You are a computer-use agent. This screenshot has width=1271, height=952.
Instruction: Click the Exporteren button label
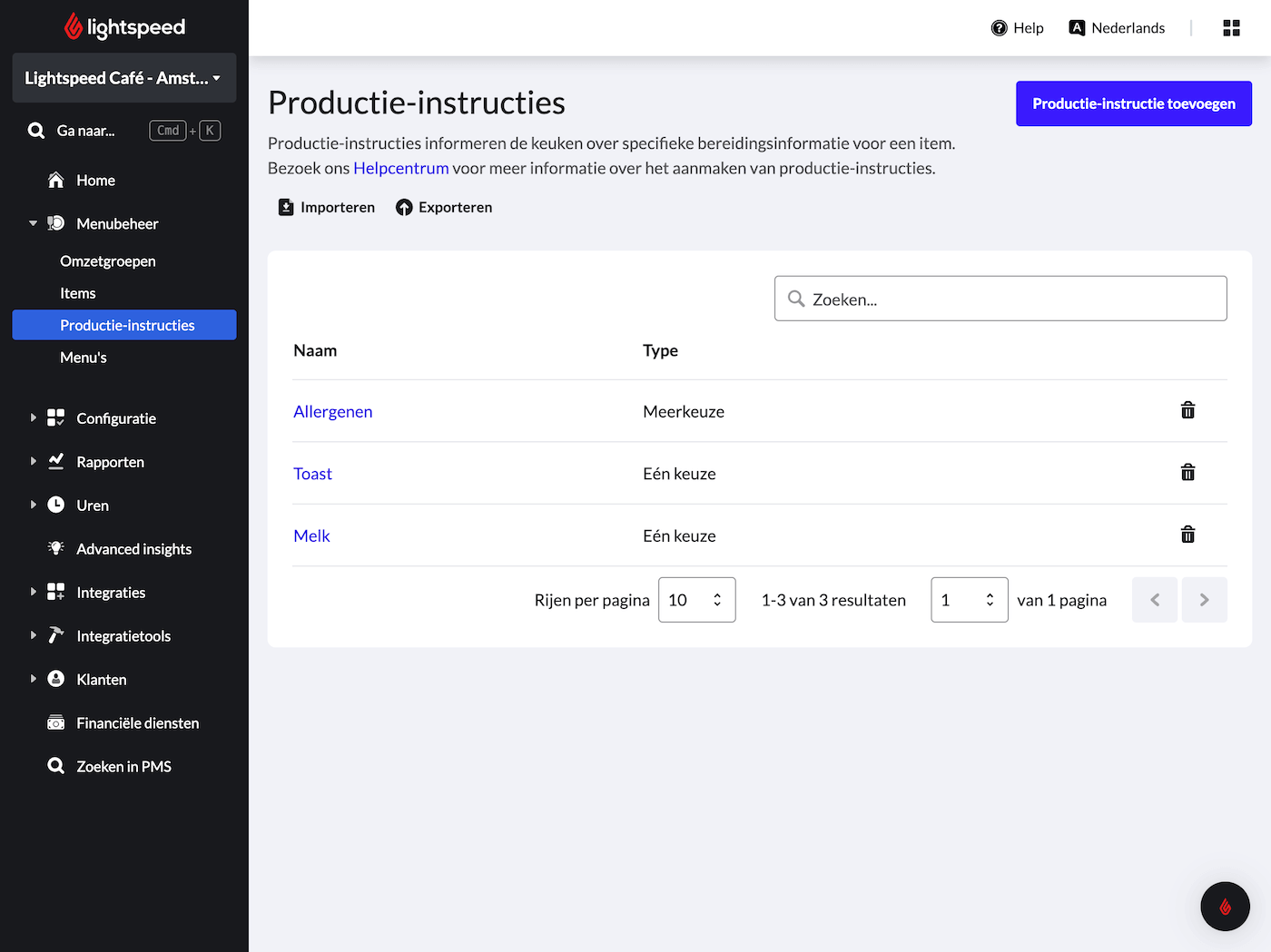pyautogui.click(x=456, y=207)
